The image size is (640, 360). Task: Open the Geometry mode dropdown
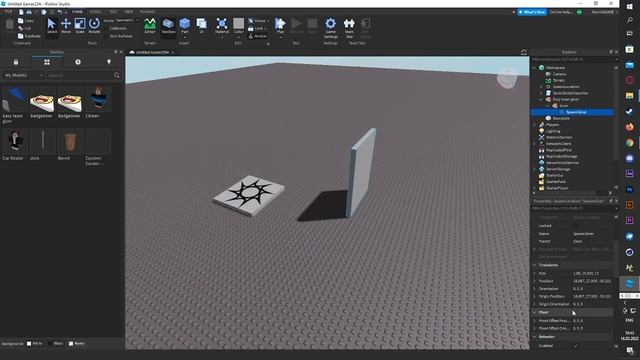pos(127,20)
